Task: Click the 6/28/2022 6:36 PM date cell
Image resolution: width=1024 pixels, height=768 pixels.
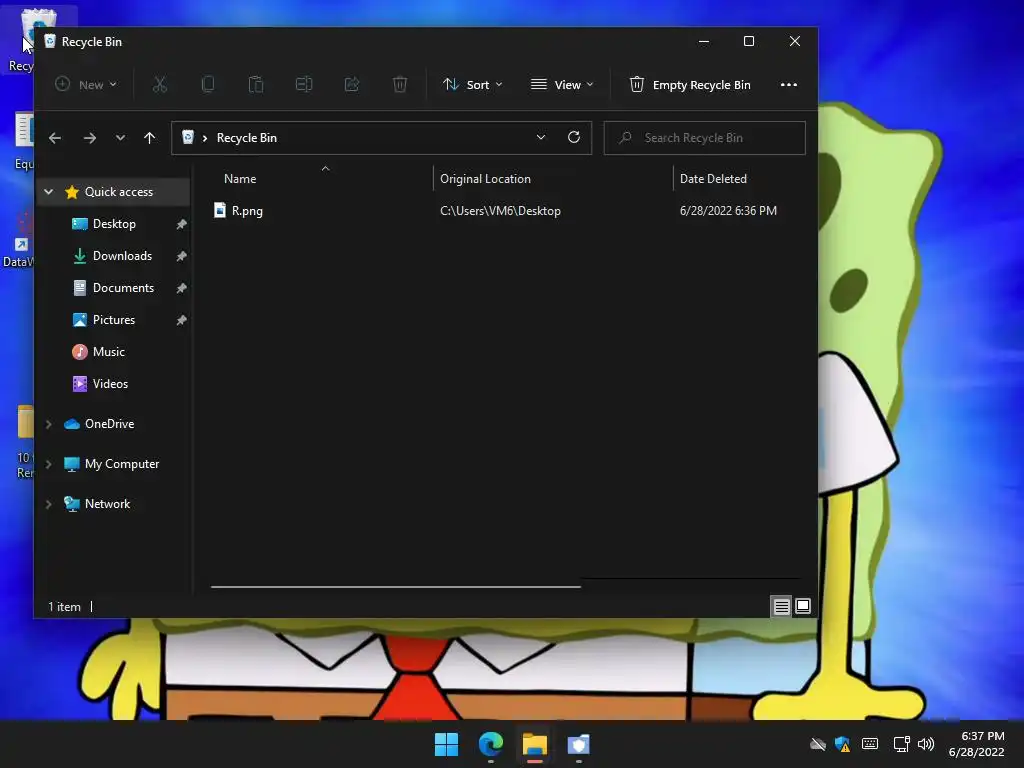Action: (728, 211)
